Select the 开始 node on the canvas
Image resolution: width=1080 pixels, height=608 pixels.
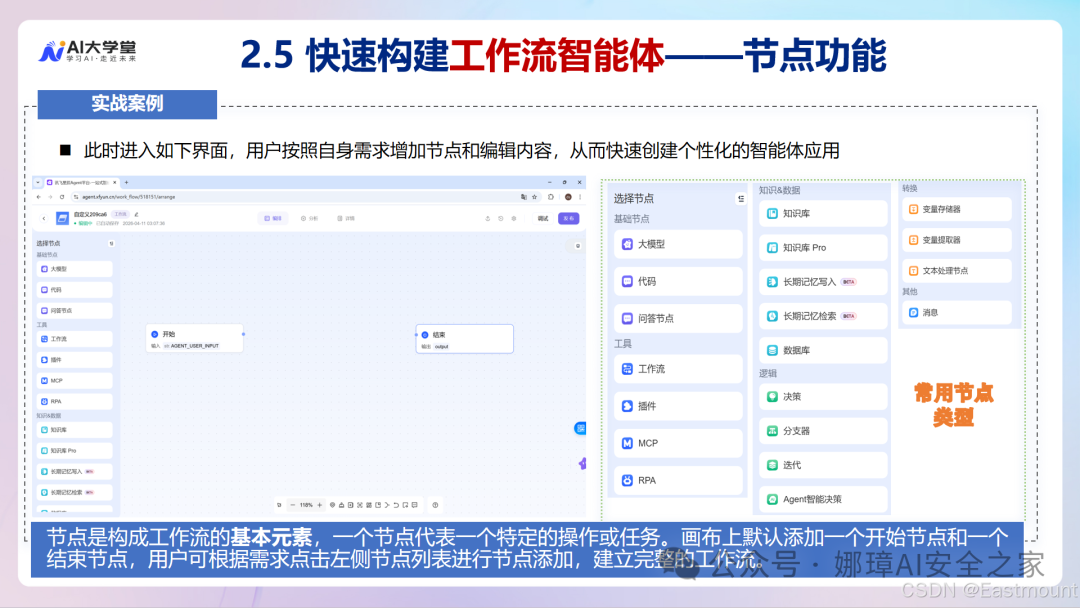[195, 339]
